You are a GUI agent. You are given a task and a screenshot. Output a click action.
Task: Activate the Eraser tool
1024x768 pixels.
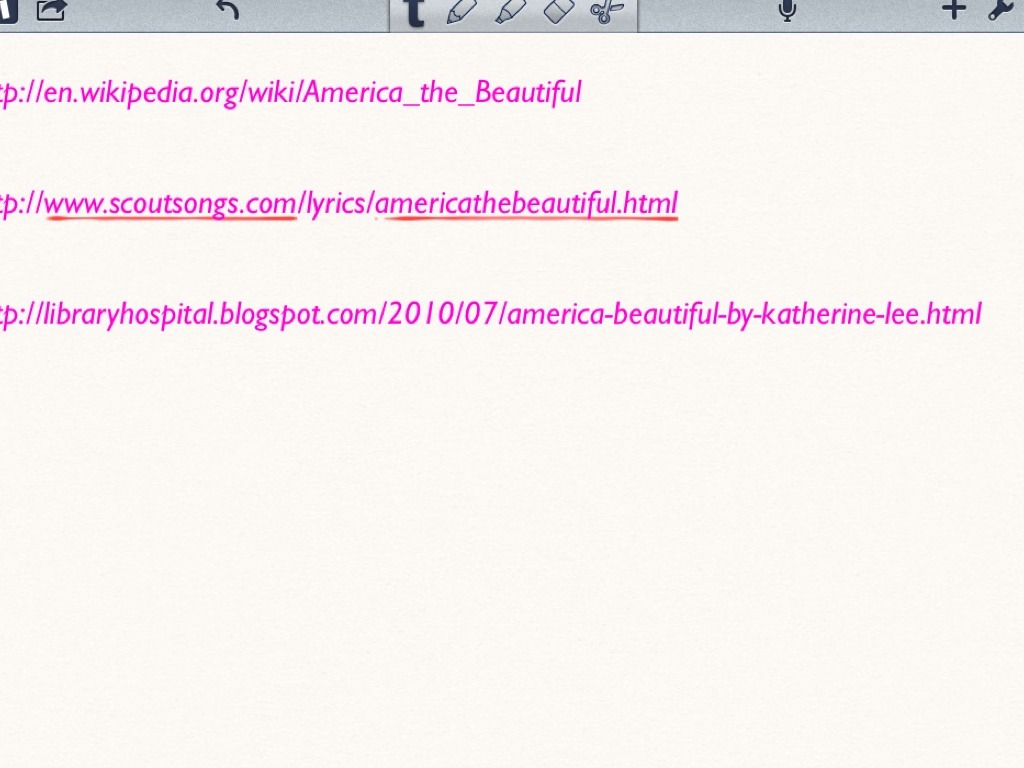[559, 12]
